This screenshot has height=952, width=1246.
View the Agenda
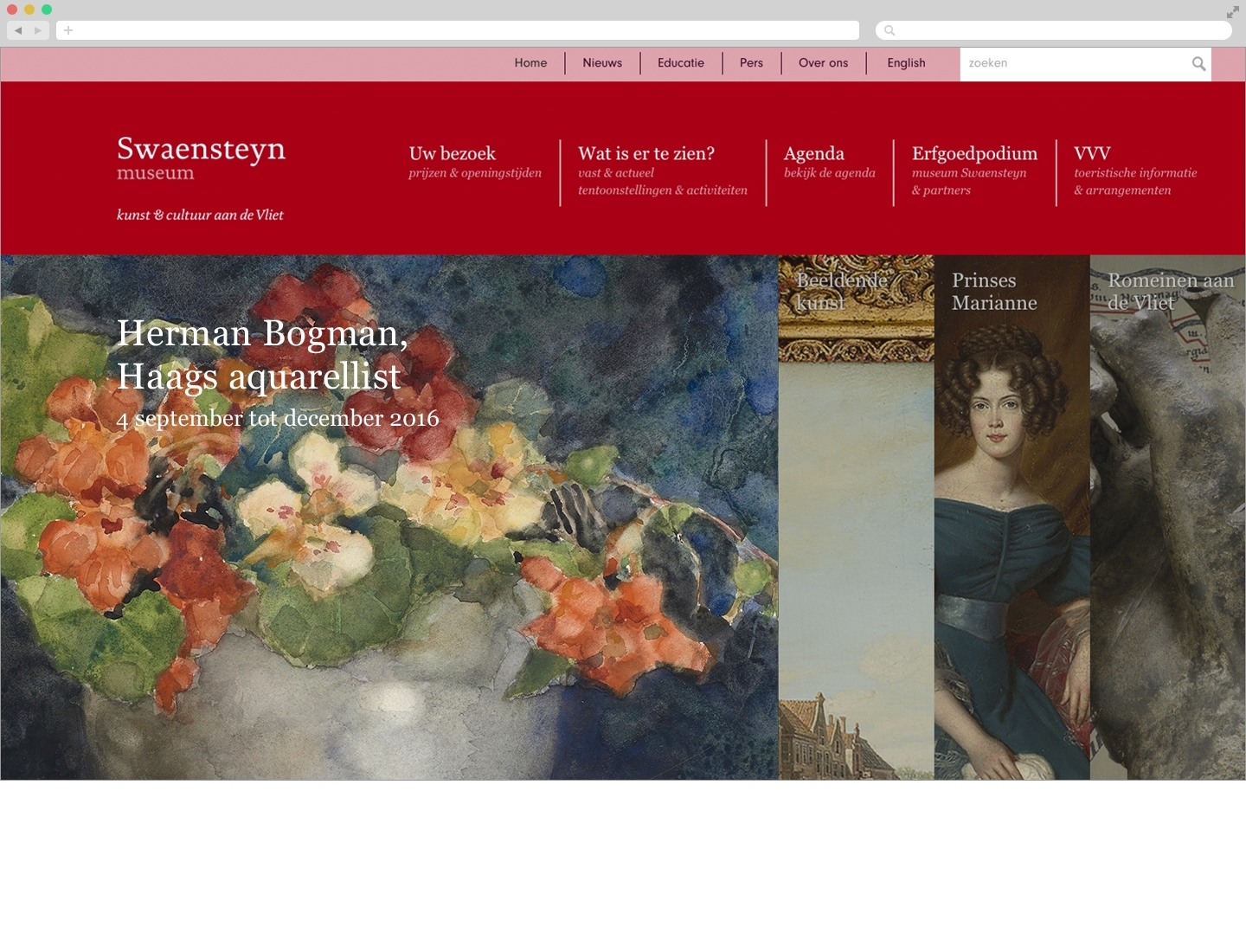pyautogui.click(x=829, y=162)
